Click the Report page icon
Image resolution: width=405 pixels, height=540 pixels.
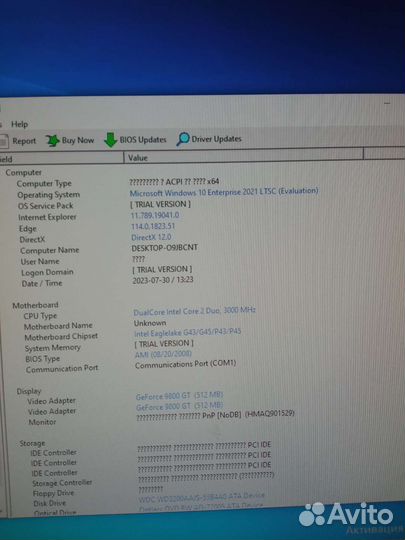pos(3,142)
